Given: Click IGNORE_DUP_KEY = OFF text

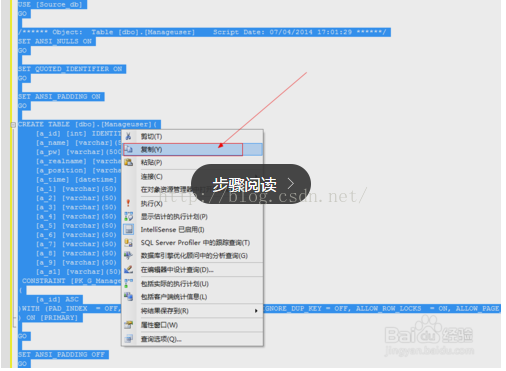Looking at the screenshot, I should (x=305, y=309).
